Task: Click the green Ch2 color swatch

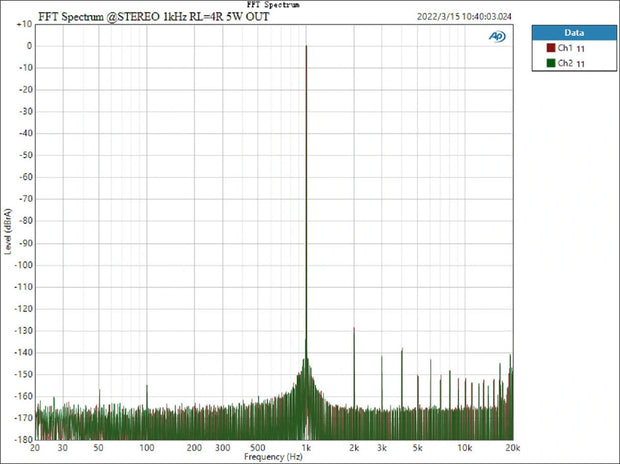Action: [549, 62]
